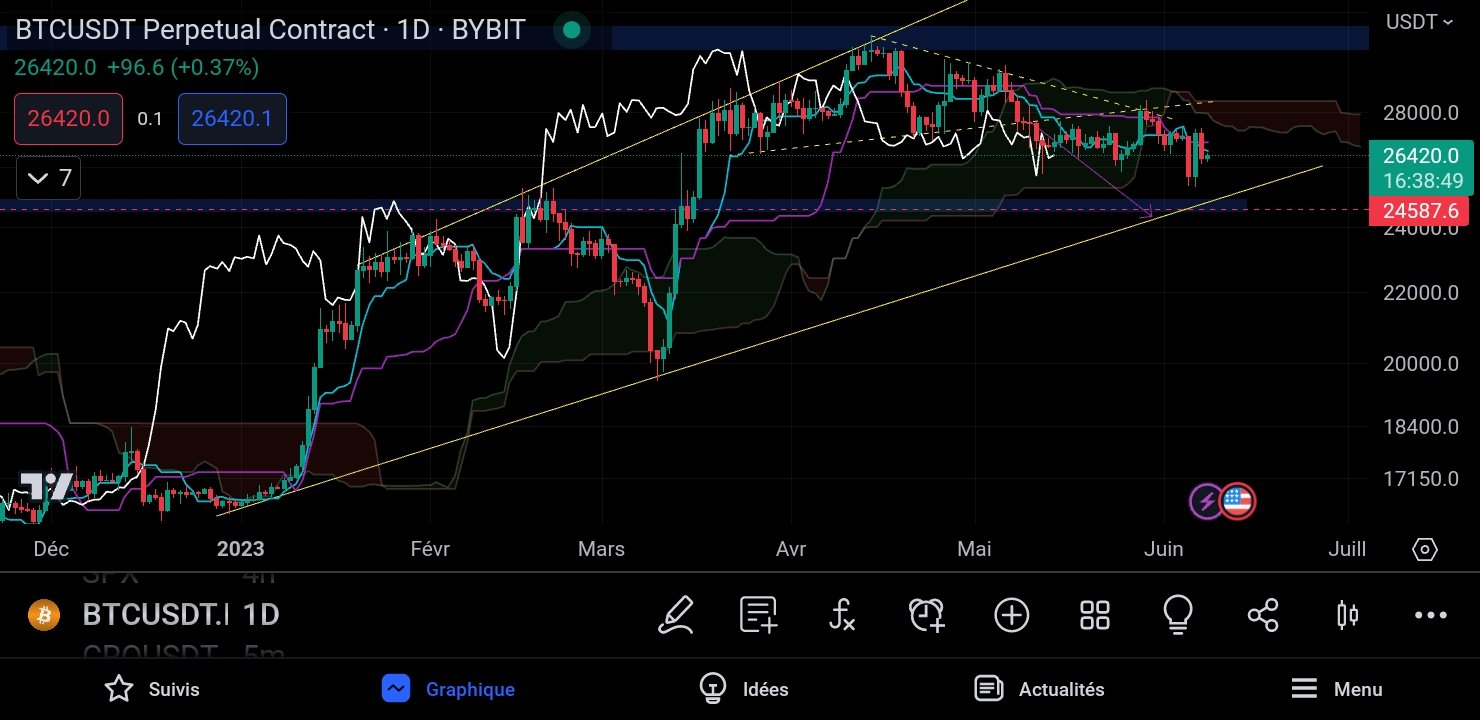The image size is (1480, 720).
Task: Tap the current price label 26420.0
Action: click(x=1422, y=156)
